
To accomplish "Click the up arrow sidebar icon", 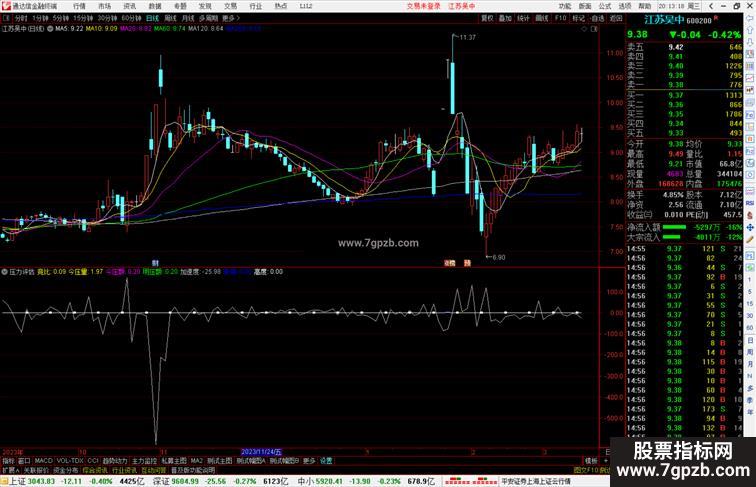I will coord(750,31).
